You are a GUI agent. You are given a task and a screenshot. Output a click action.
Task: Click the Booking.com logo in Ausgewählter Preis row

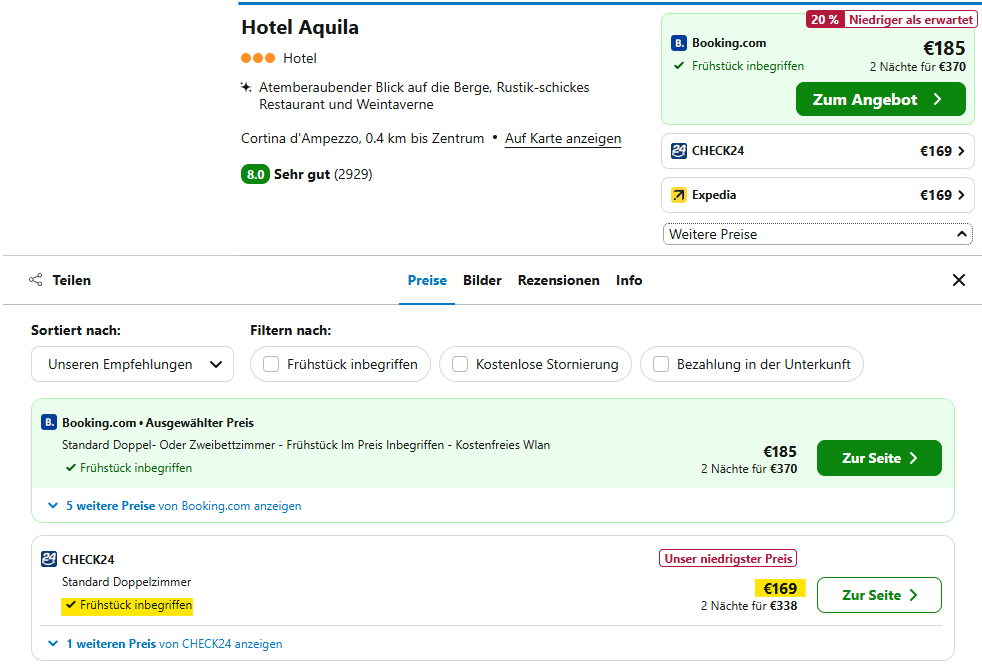point(49,423)
